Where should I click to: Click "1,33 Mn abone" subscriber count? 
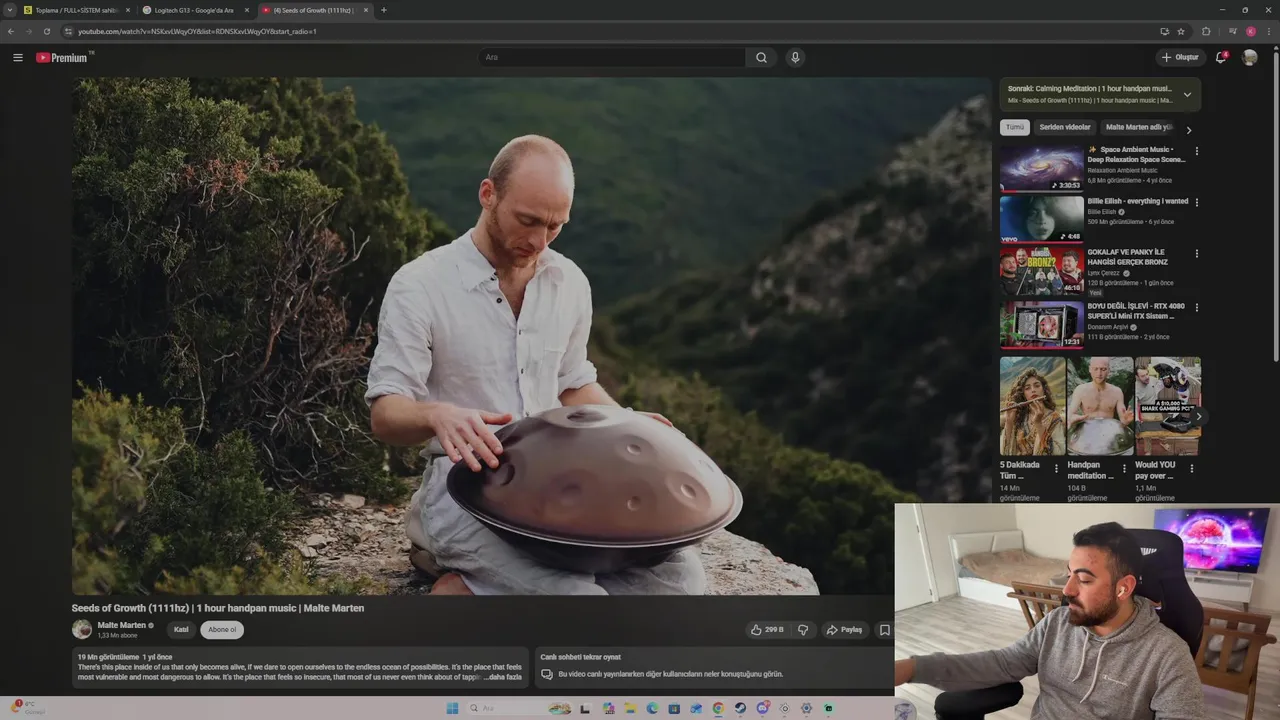117,636
